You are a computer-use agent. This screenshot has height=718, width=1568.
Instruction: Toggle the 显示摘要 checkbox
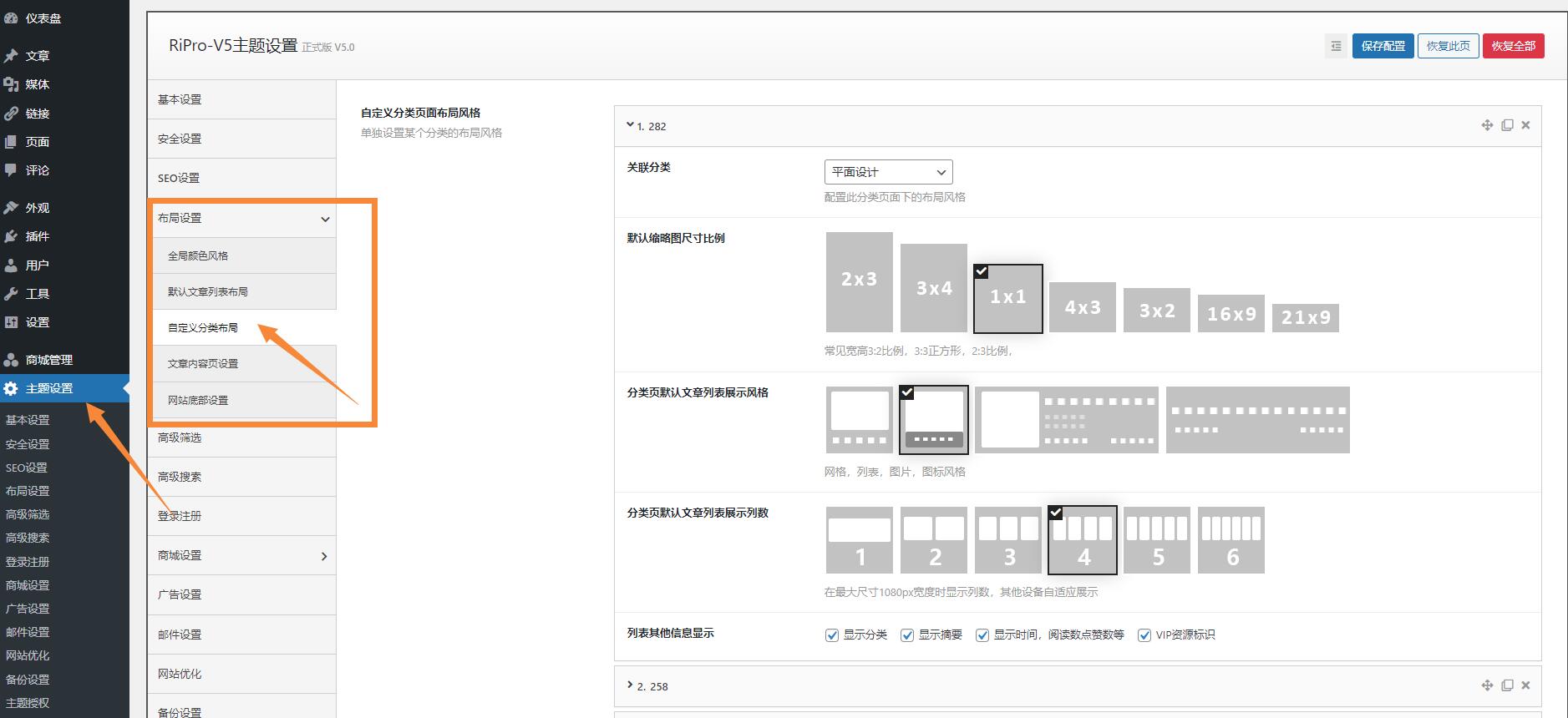tap(907, 635)
